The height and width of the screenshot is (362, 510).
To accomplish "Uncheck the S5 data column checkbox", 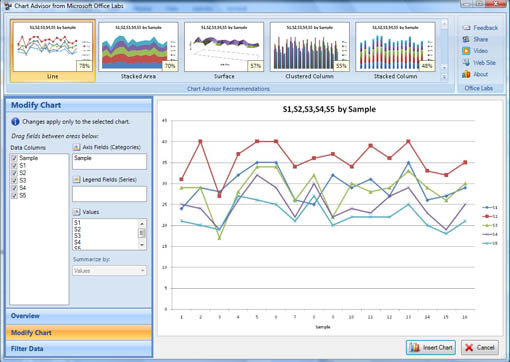I will (x=14, y=196).
